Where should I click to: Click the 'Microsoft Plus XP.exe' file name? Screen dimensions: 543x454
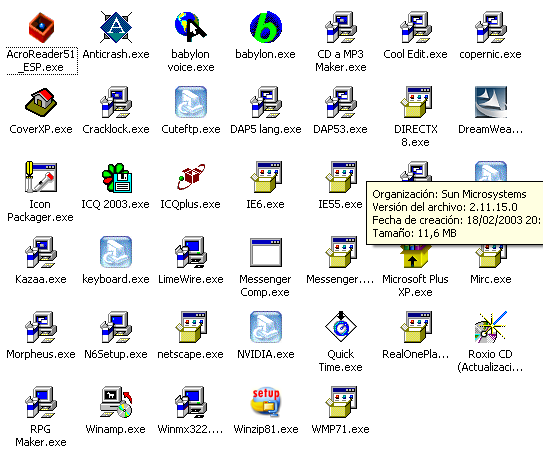pos(415,286)
